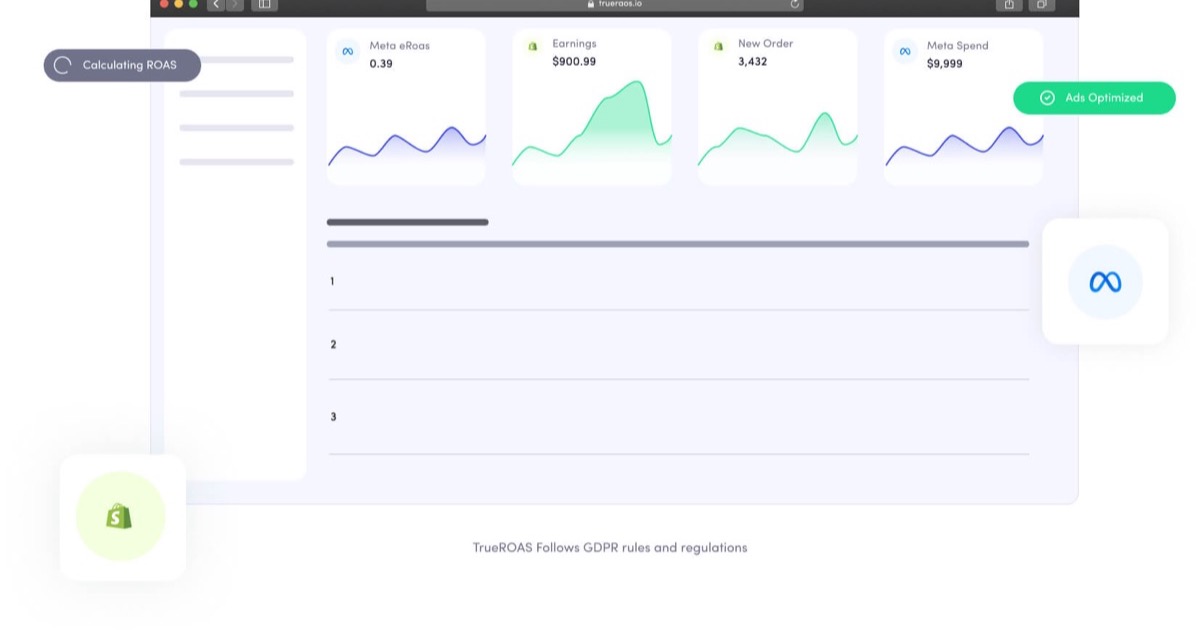Toggle the browser sidebar button
This screenshot has height=630, width=1200.
[x=264, y=4]
